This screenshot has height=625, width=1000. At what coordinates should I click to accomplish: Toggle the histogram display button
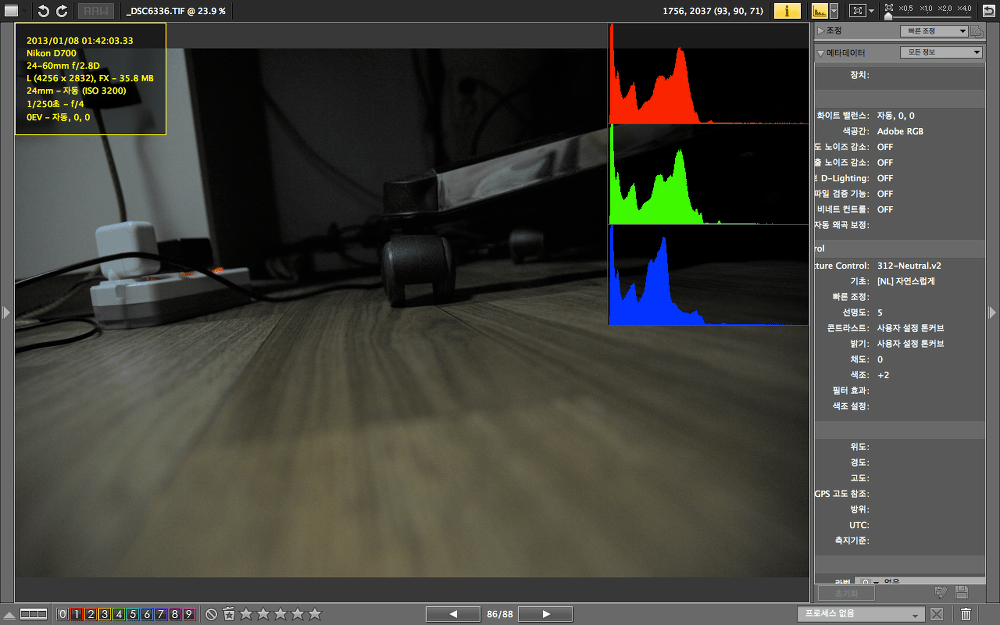pyautogui.click(x=820, y=11)
